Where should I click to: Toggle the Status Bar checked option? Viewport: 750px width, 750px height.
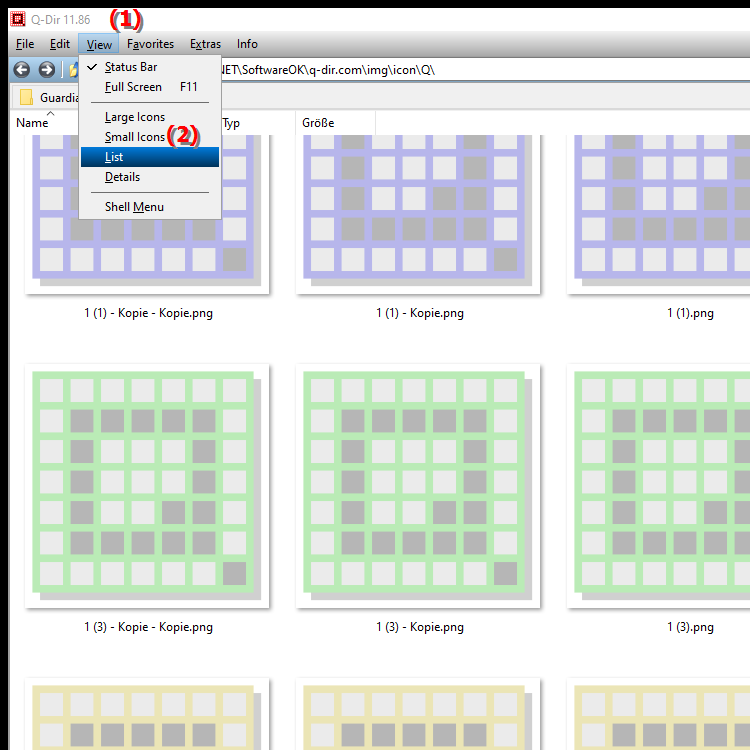(x=150, y=67)
